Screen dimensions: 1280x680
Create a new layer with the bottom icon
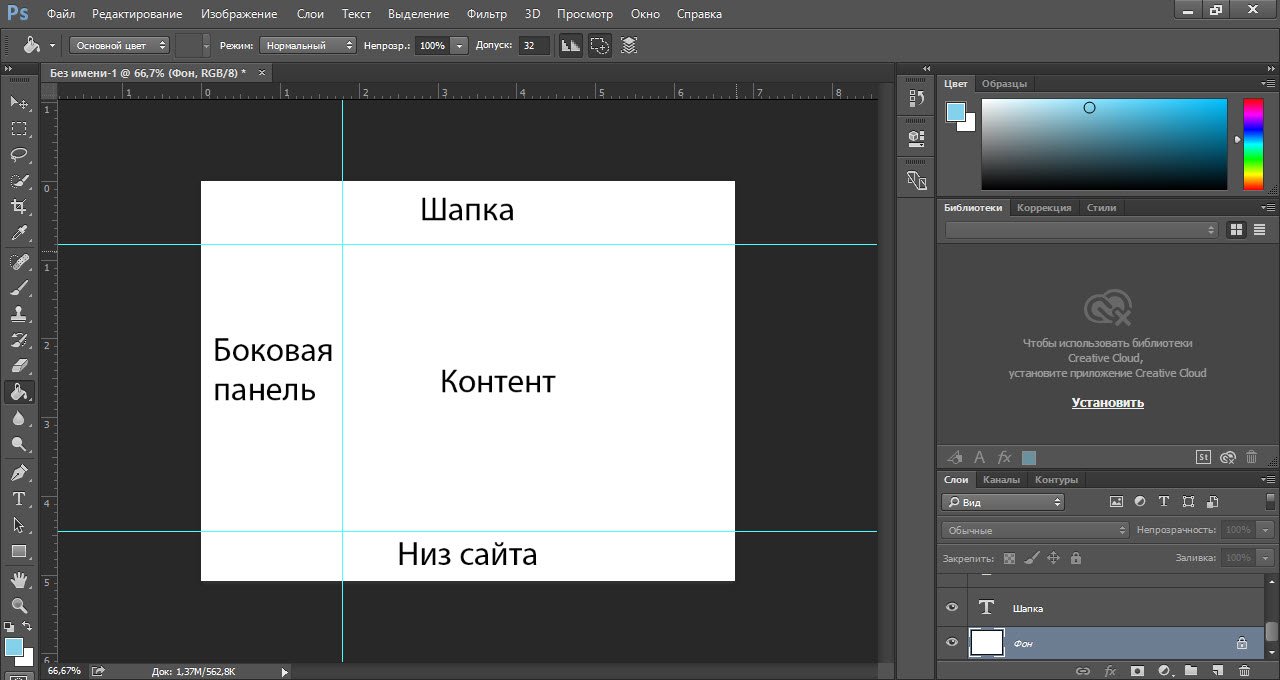[x=1217, y=670]
